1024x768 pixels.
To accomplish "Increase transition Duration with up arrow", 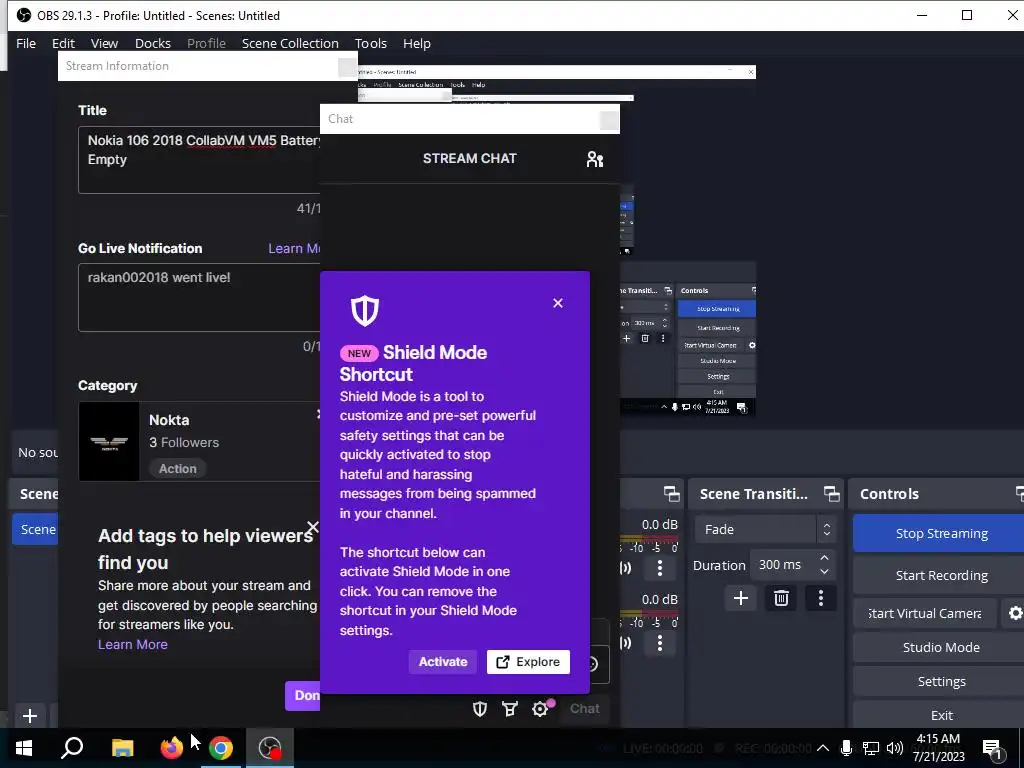I will click(x=824, y=558).
